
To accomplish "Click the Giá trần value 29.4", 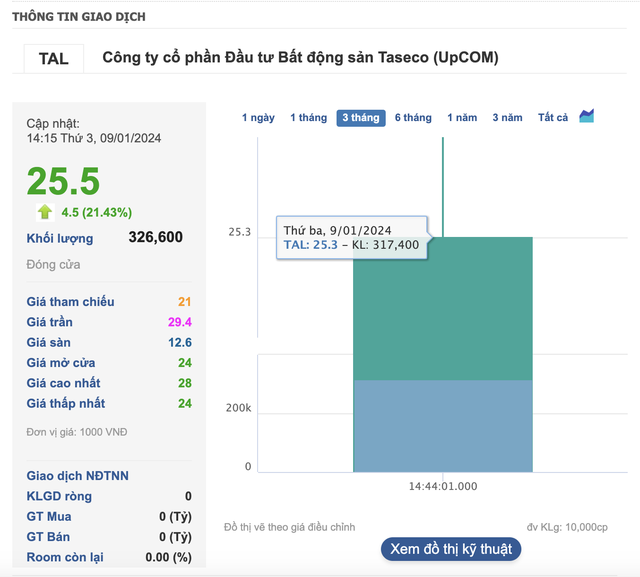I will pyautogui.click(x=180, y=322).
